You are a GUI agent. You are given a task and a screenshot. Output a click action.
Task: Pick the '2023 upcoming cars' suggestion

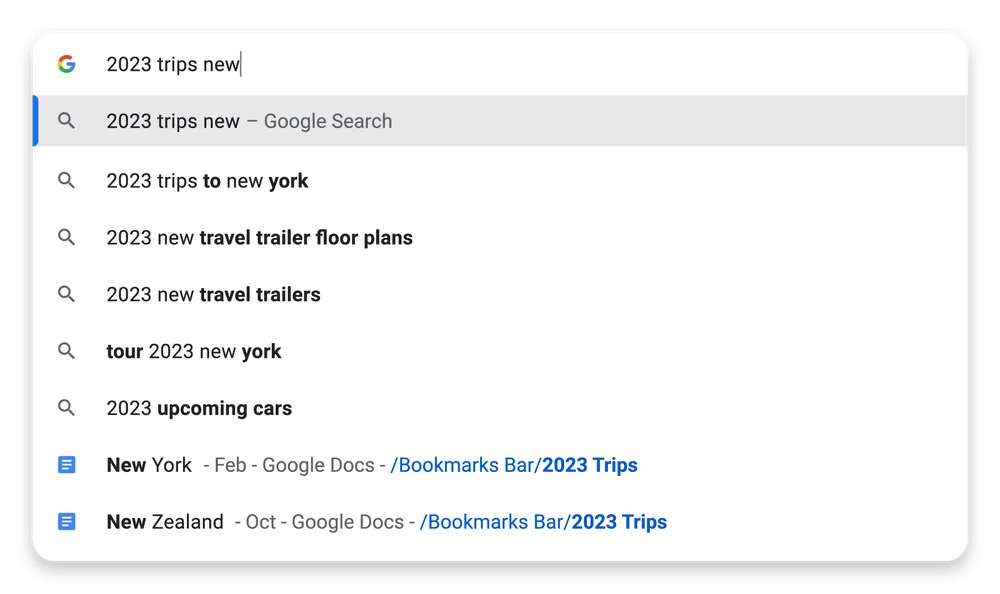coord(199,408)
